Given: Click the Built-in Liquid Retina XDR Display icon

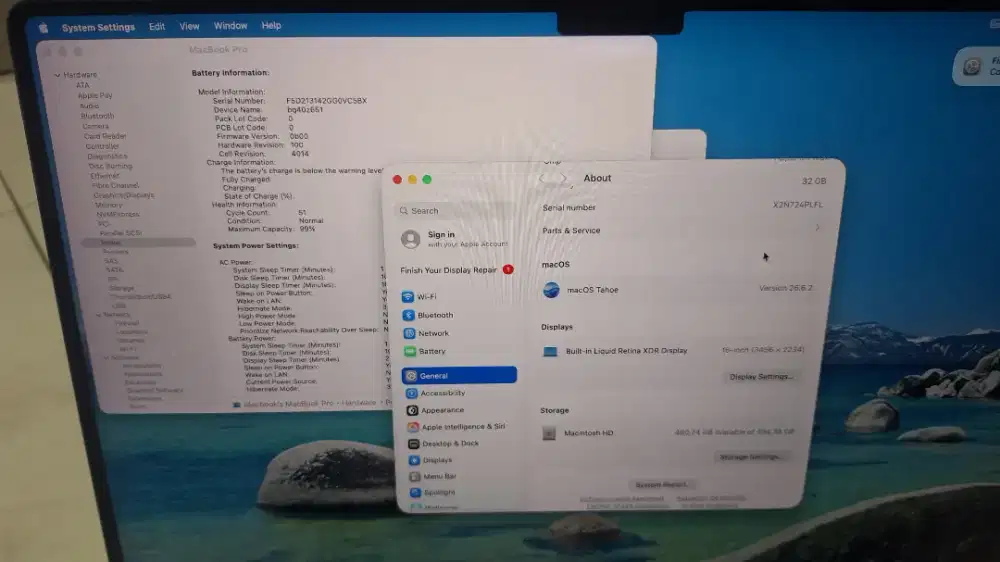Looking at the screenshot, I should (x=550, y=351).
